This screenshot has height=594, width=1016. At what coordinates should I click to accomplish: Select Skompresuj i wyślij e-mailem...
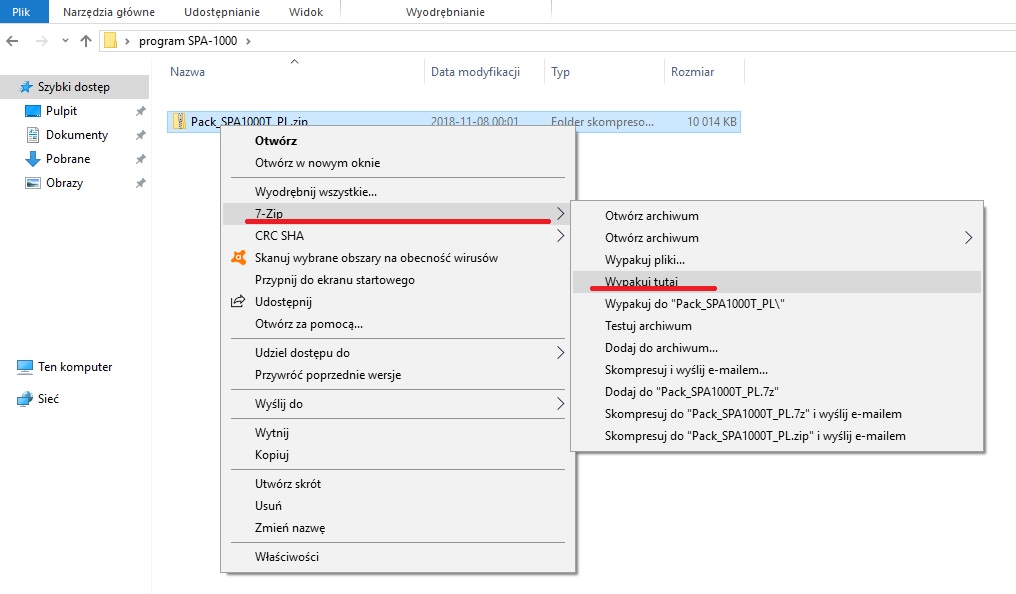[686, 370]
